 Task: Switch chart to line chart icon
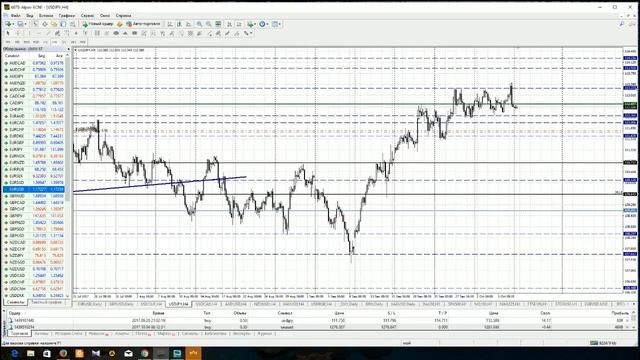pyautogui.click(x=189, y=24)
